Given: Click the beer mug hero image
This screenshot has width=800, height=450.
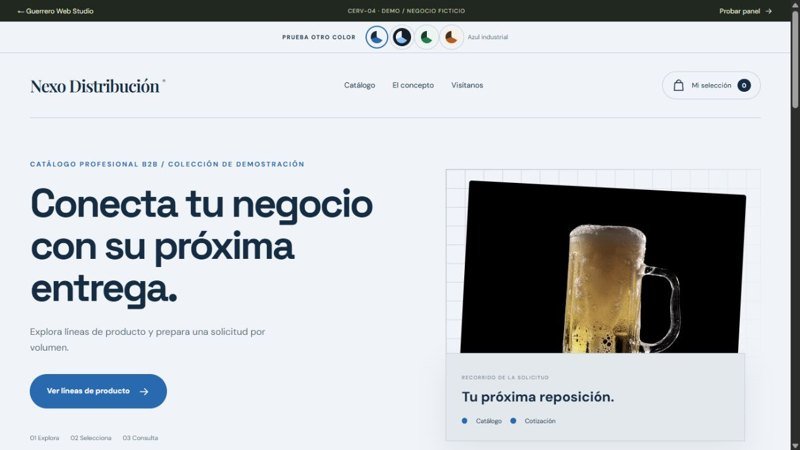Looking at the screenshot, I should pos(603,267).
